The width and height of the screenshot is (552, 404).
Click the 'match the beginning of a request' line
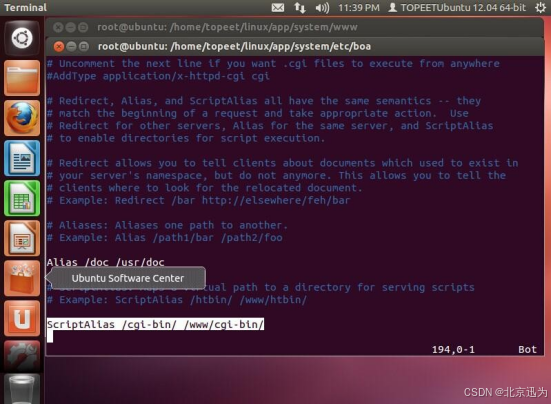(x=258, y=113)
